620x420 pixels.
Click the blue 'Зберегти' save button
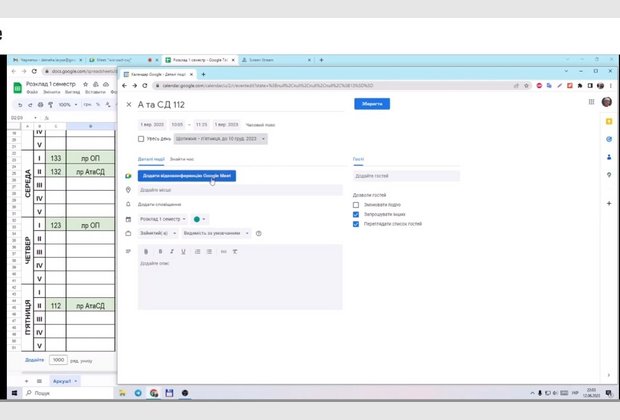click(372, 104)
